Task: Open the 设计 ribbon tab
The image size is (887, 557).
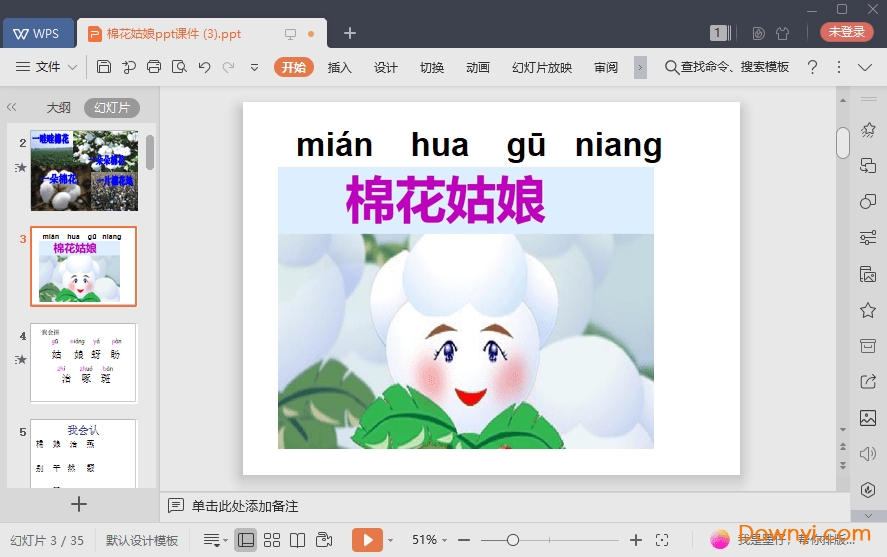Action: click(x=385, y=67)
